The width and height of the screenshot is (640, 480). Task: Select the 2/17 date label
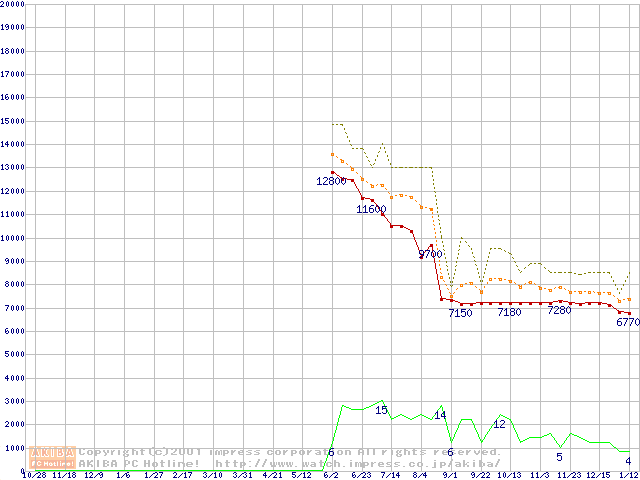(x=183, y=476)
